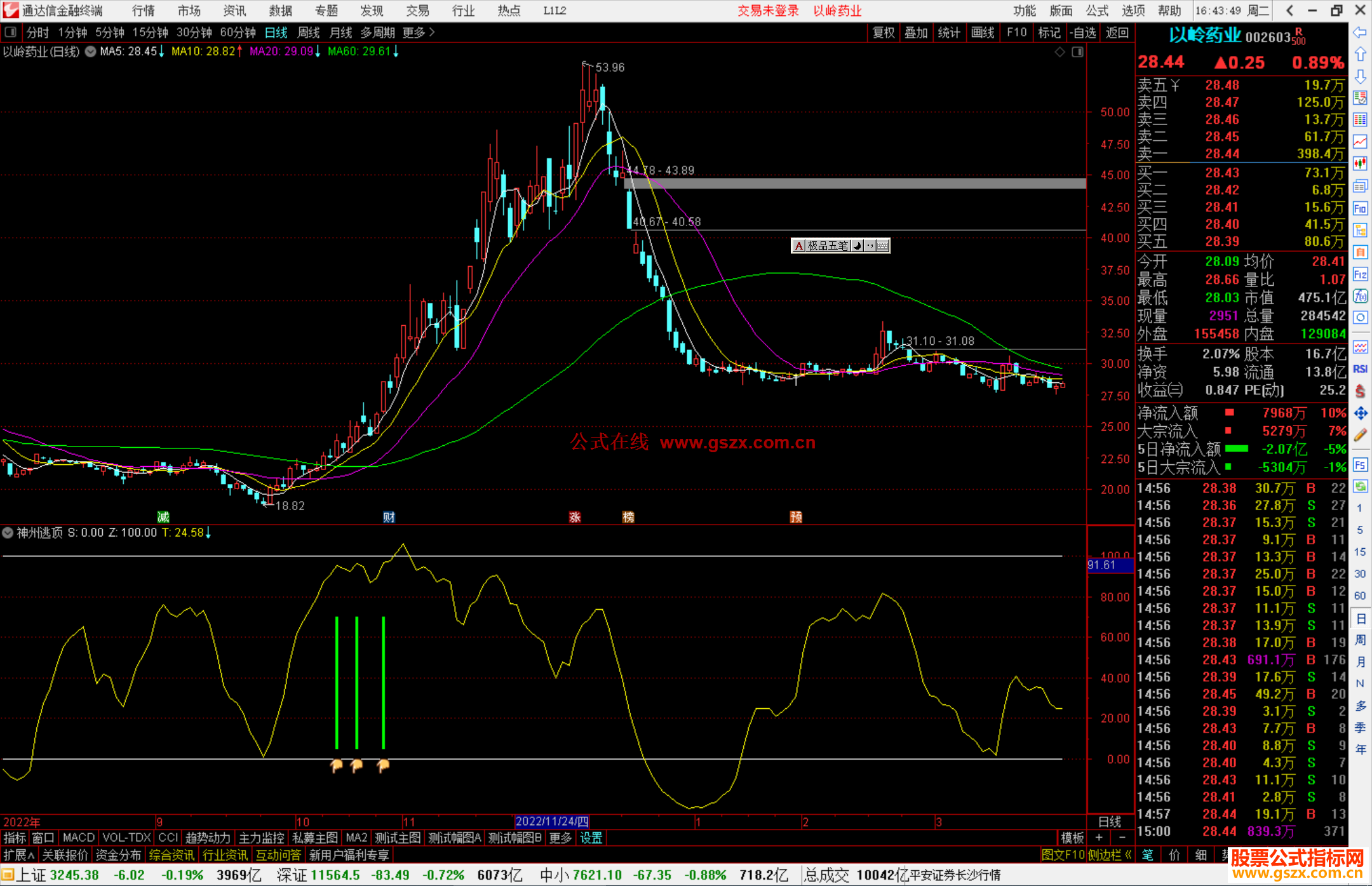Click the F10 sidebar icon

tap(1360, 208)
